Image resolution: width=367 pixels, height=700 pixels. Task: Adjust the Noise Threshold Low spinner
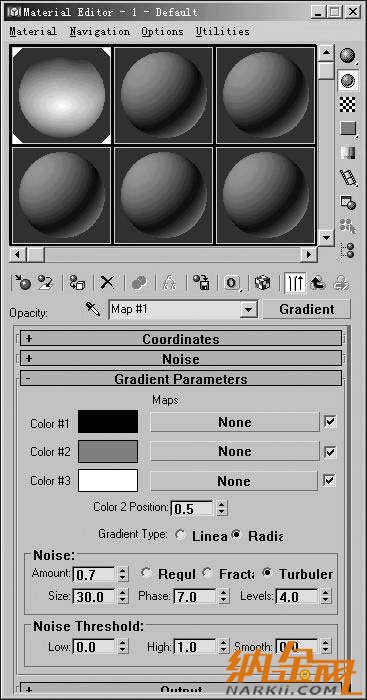pyautogui.click(x=122, y=646)
